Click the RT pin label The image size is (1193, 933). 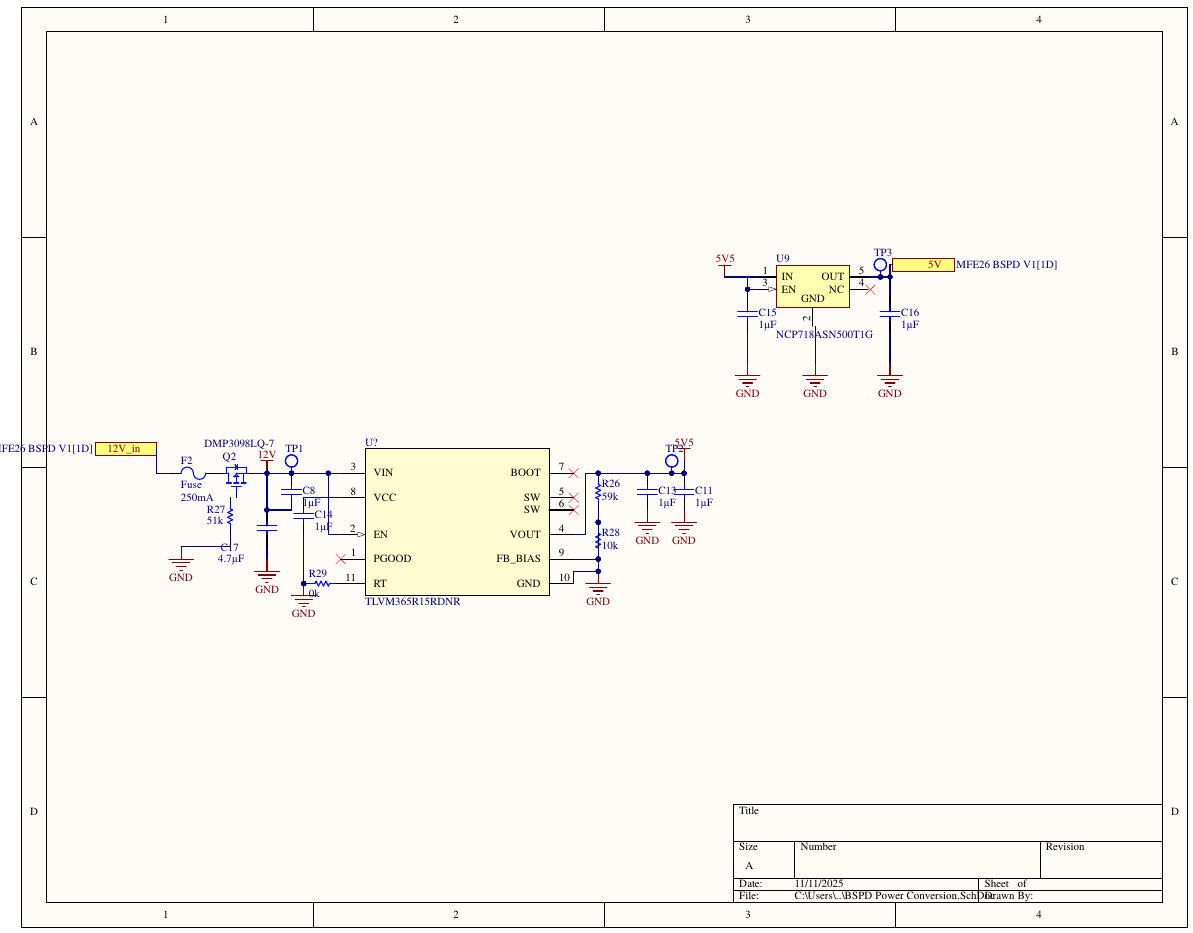click(380, 584)
